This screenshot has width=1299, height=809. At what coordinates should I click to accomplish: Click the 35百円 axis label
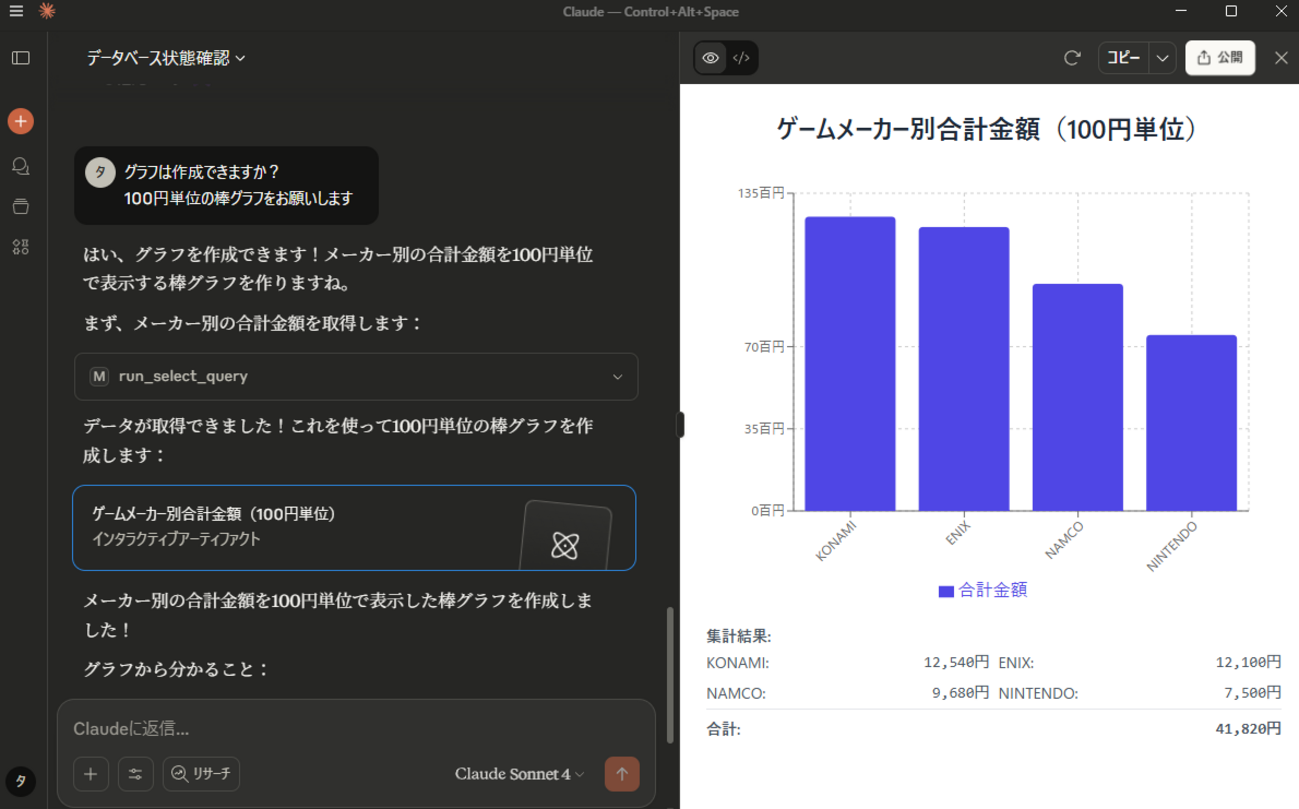pos(765,429)
